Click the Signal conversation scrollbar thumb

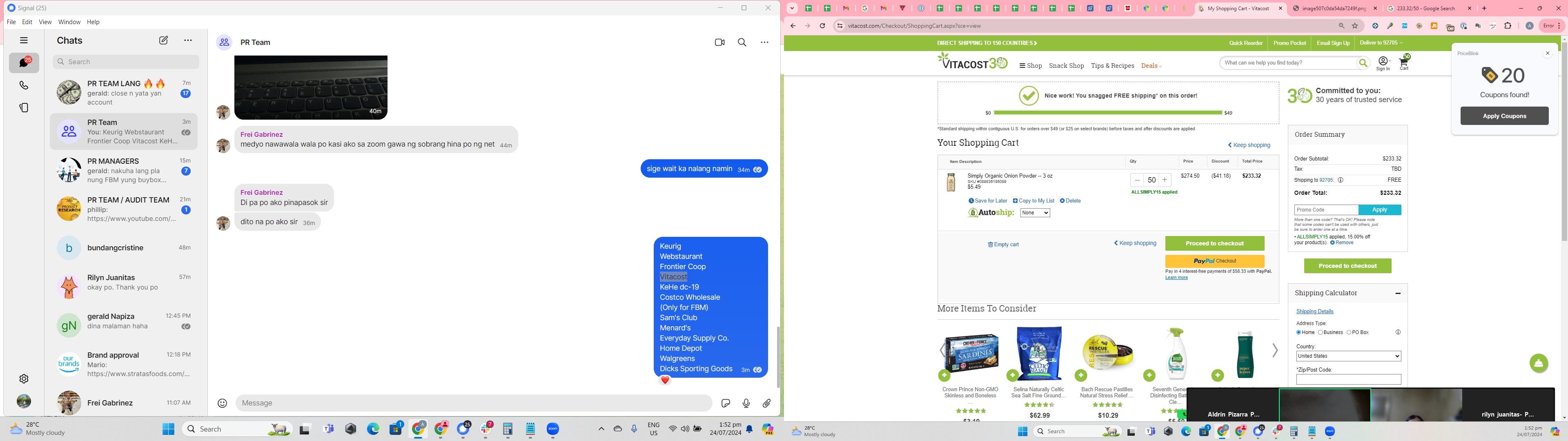click(x=778, y=358)
